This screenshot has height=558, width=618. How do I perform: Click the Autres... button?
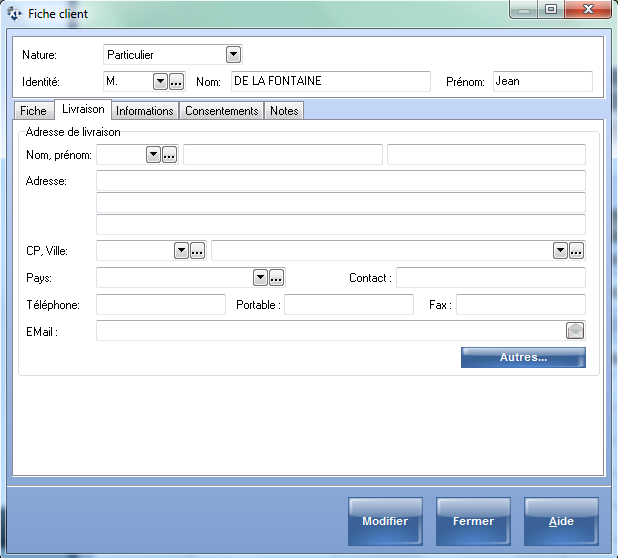click(x=523, y=357)
